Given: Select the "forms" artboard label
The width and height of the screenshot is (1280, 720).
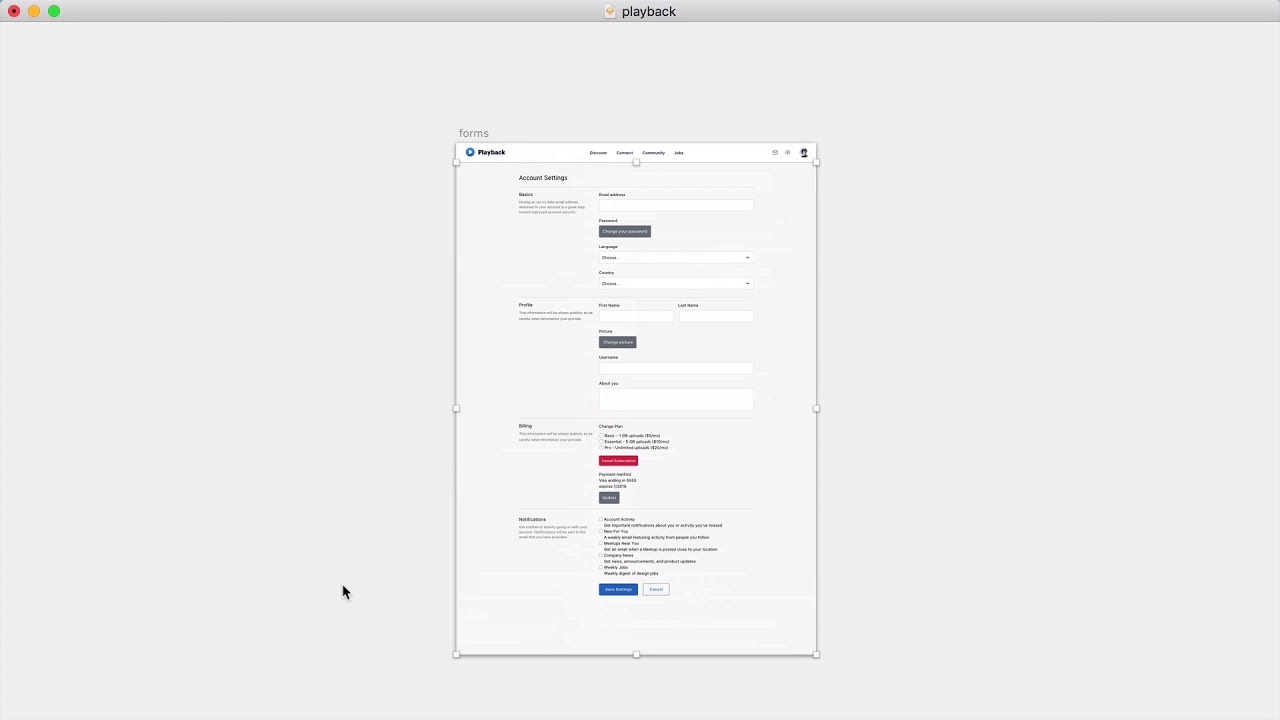Looking at the screenshot, I should 474,133.
